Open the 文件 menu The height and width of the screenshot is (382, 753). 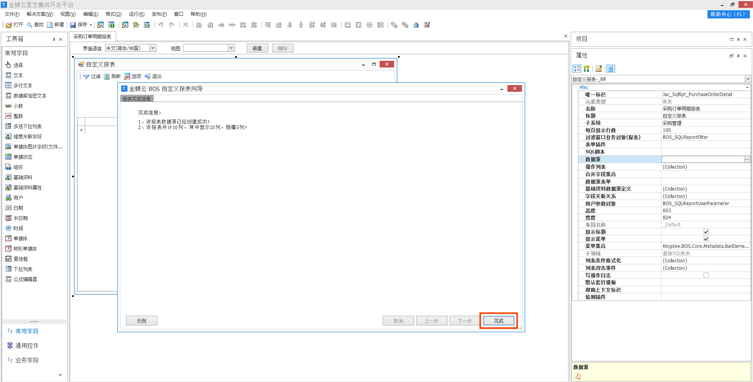click(x=12, y=14)
